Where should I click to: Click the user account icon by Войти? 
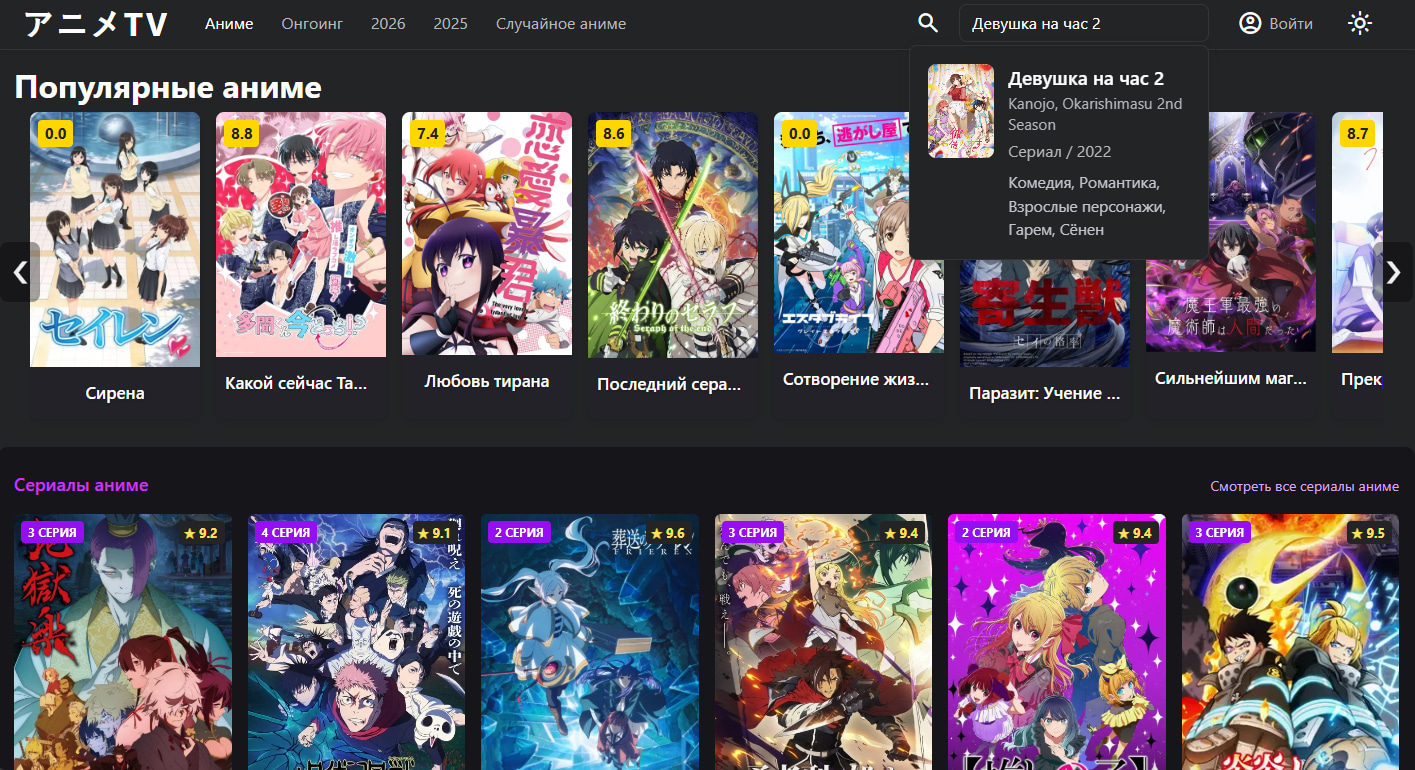[1250, 23]
